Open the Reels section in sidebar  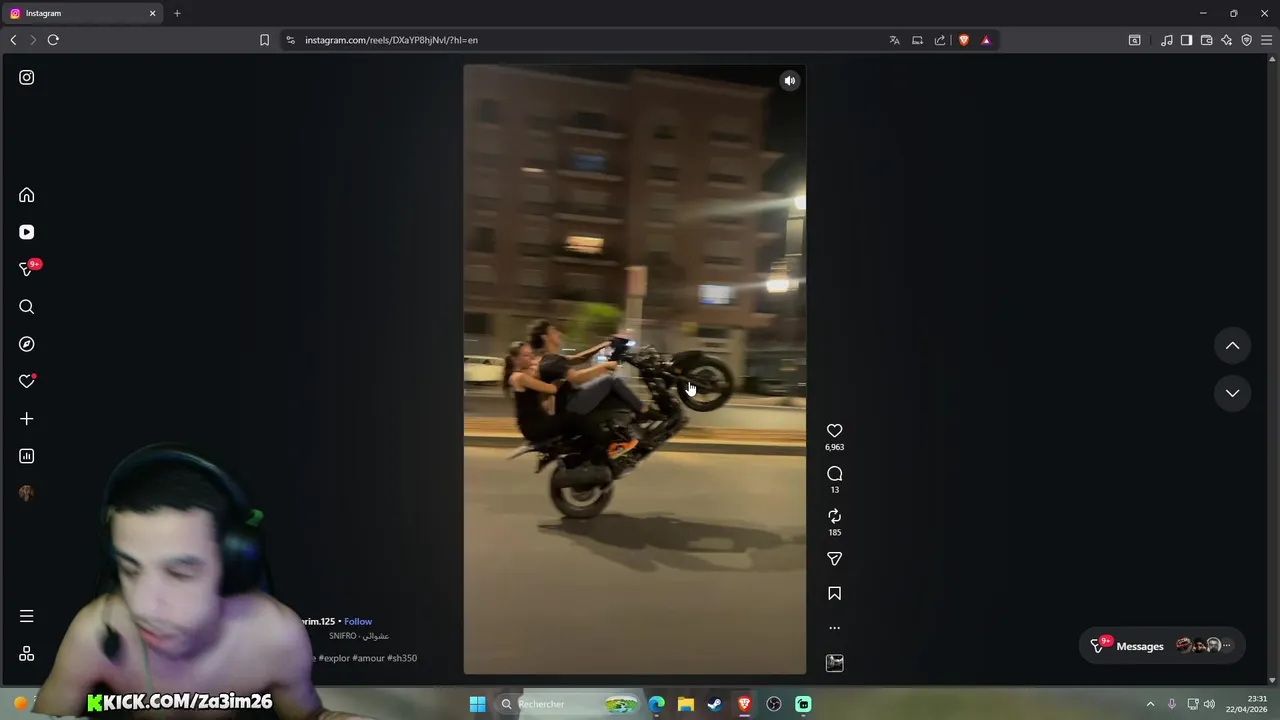point(27,232)
